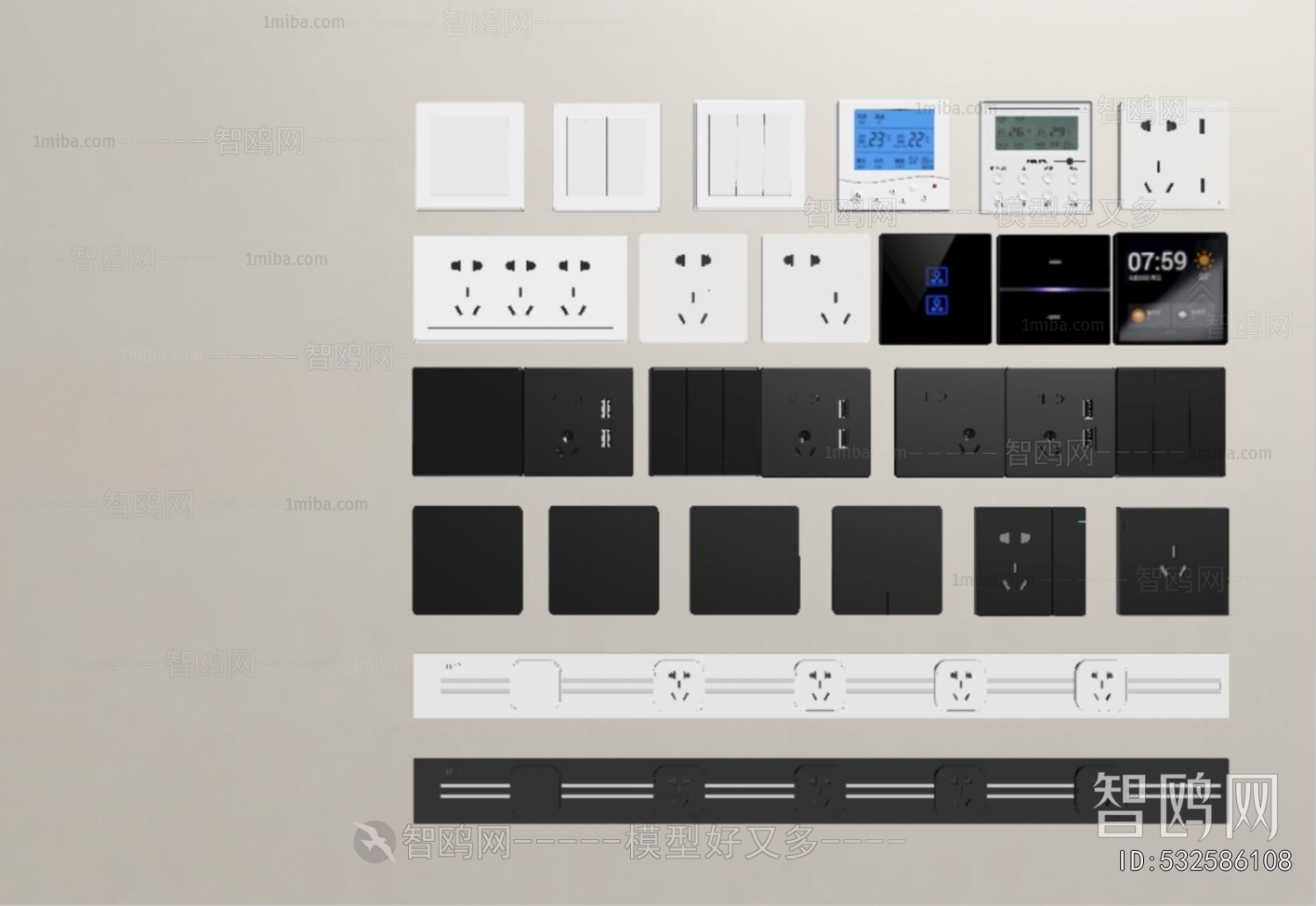Click the slider knob on gray thermostat
The width and height of the screenshot is (1316, 906).
1070,161
